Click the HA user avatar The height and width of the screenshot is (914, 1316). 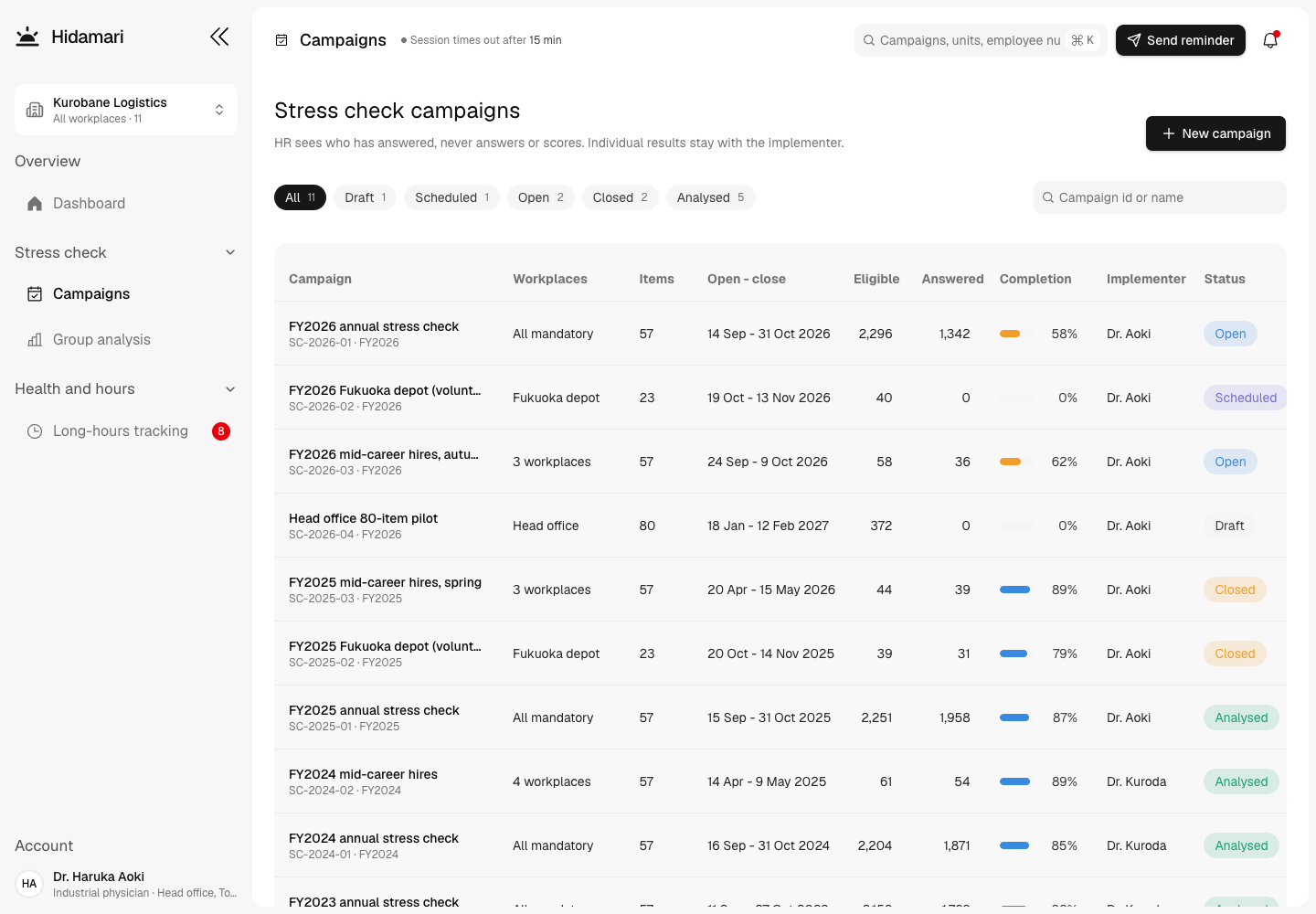tap(29, 884)
